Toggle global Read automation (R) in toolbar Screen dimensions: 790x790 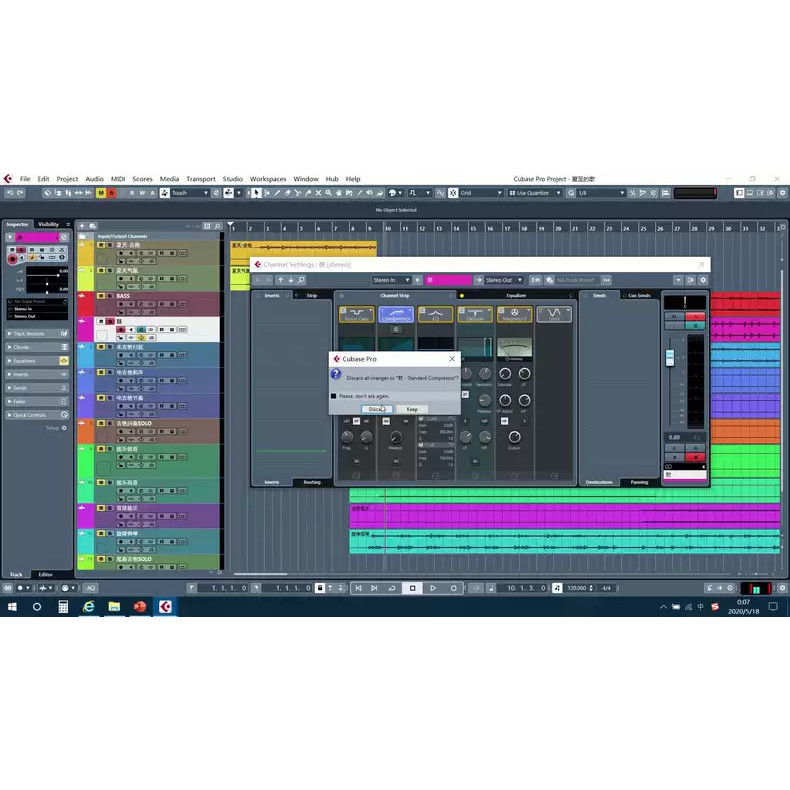[132, 193]
